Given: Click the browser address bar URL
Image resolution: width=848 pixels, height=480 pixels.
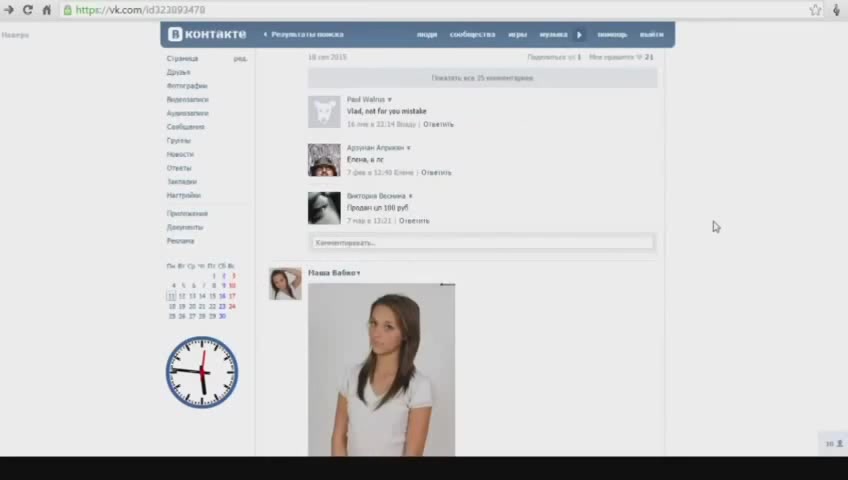Looking at the screenshot, I should point(140,10).
